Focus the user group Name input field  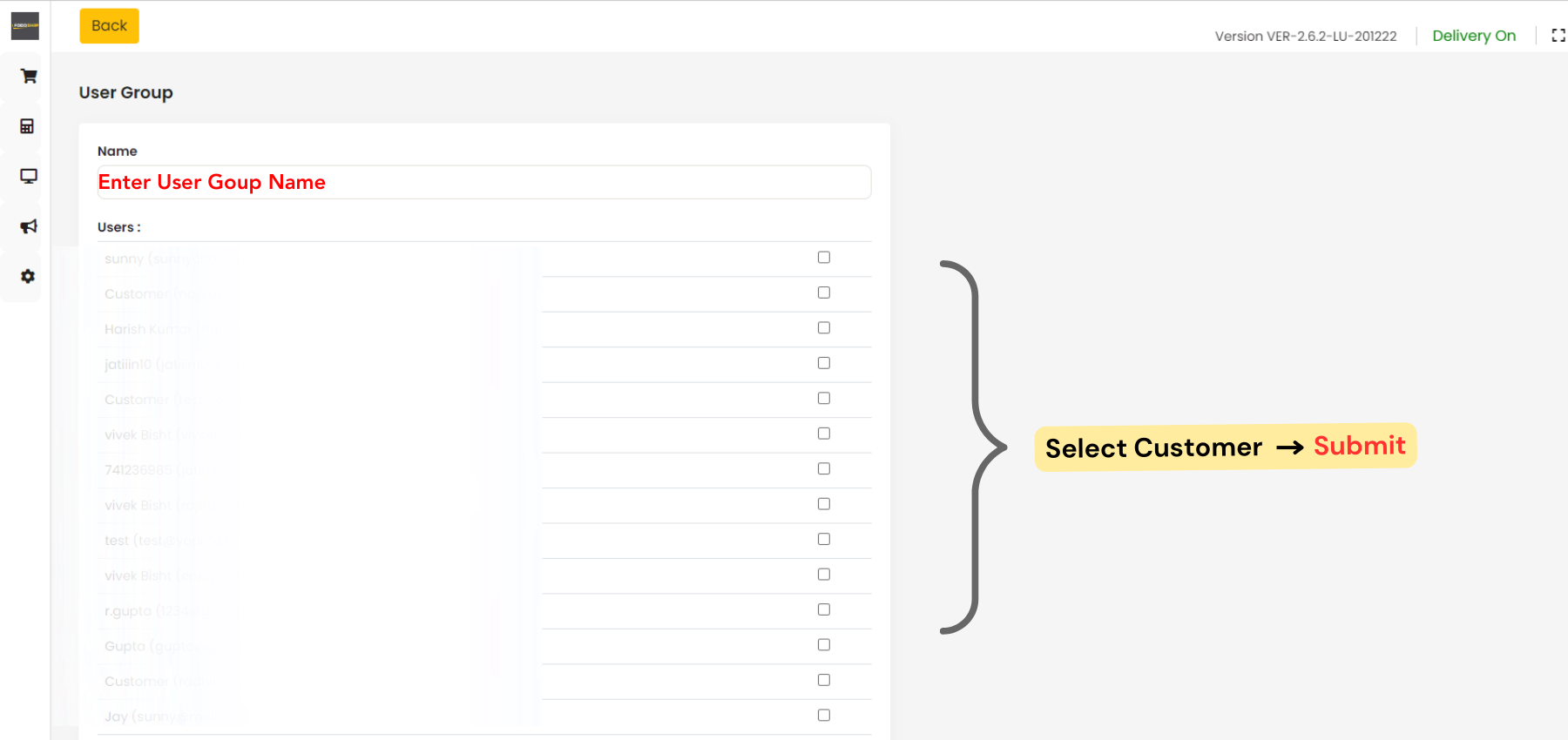[484, 182]
